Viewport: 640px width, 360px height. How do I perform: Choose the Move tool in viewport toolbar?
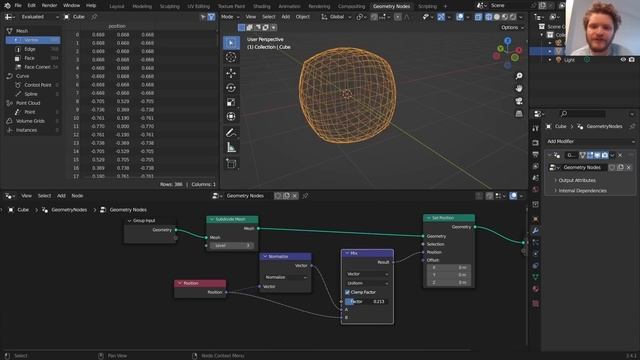click(x=231, y=73)
